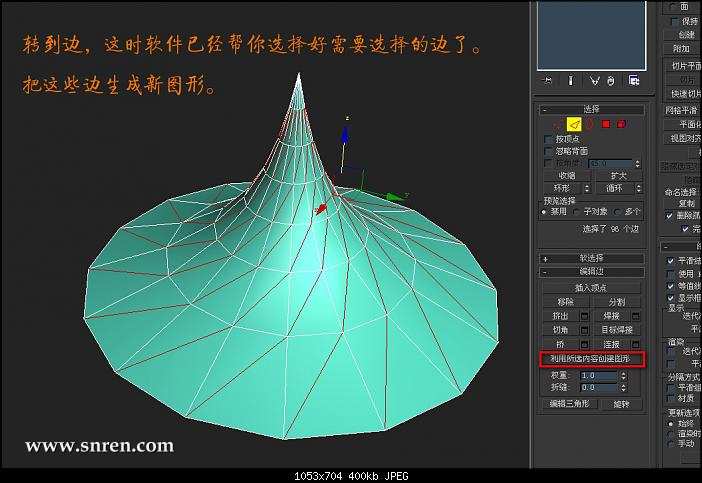Click the 附加 (Attach) button
702x483 pixels.
[681, 48]
